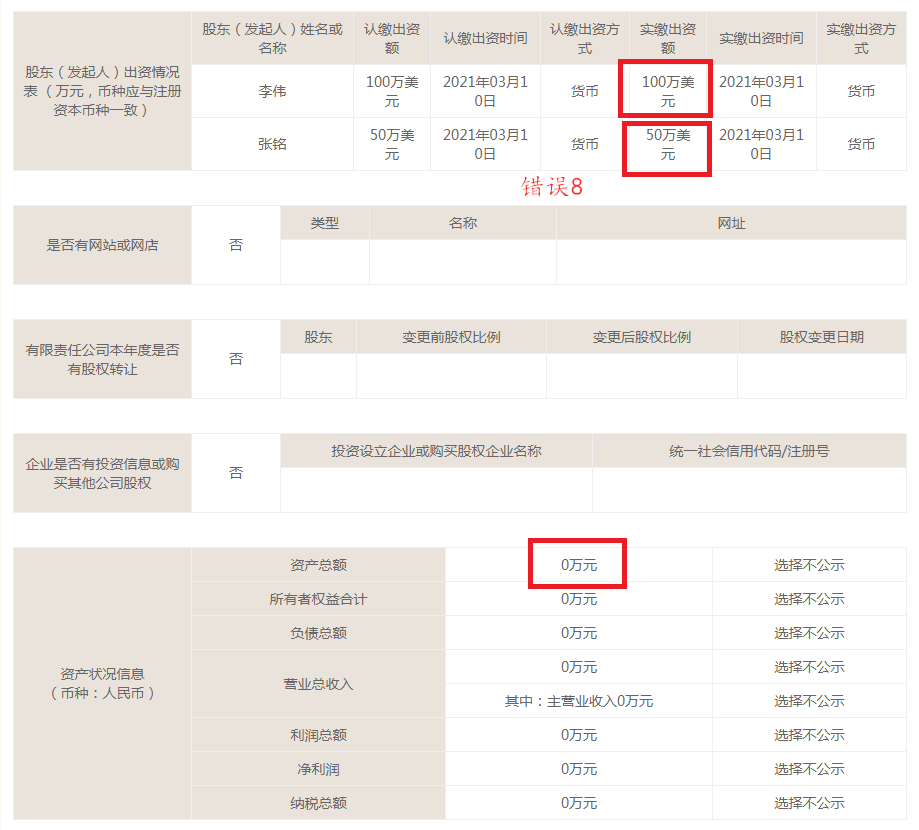Click the 认缴出资时间 column header

coord(485,38)
